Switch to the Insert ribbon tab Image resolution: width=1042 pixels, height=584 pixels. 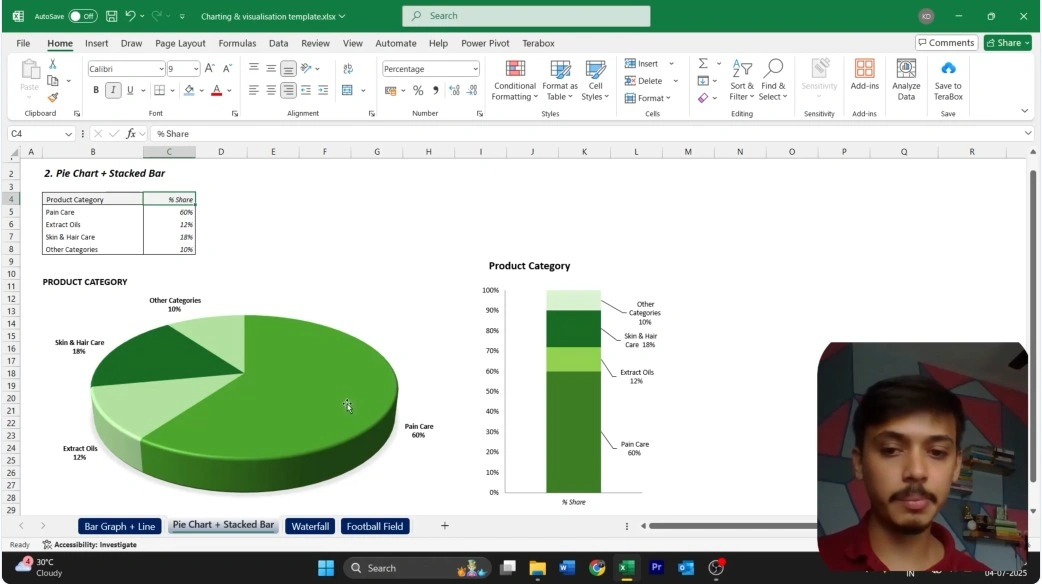coord(96,43)
